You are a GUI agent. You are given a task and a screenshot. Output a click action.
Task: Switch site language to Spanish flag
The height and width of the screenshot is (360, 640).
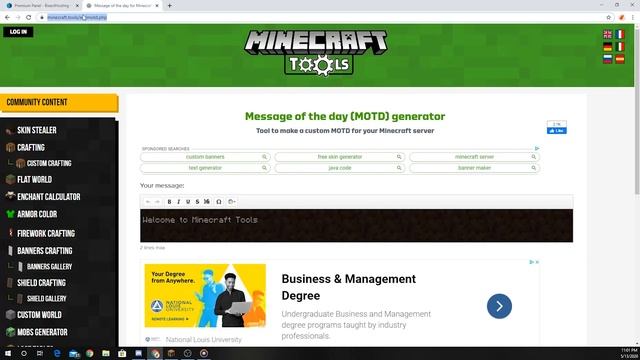pos(620,59)
